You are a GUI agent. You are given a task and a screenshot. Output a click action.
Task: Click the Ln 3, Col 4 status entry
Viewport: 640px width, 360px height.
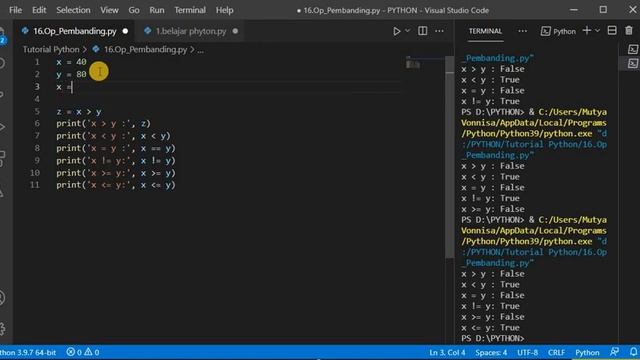coord(447,352)
